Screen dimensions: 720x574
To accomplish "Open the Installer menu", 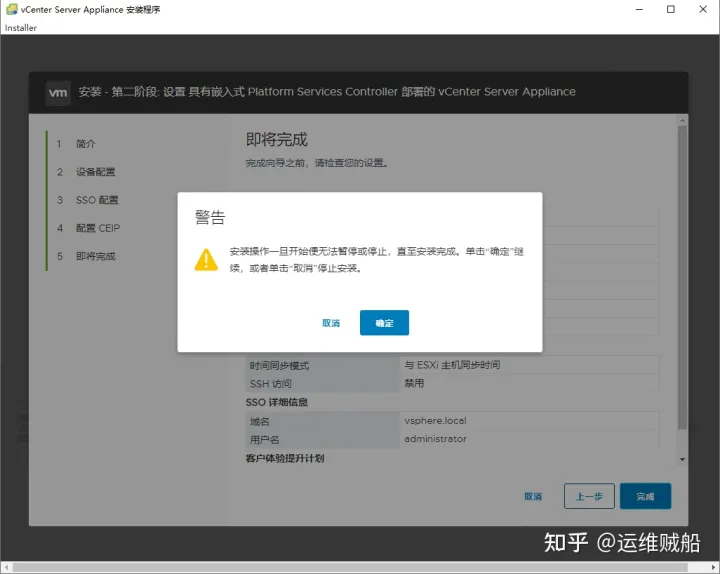I will point(21,28).
